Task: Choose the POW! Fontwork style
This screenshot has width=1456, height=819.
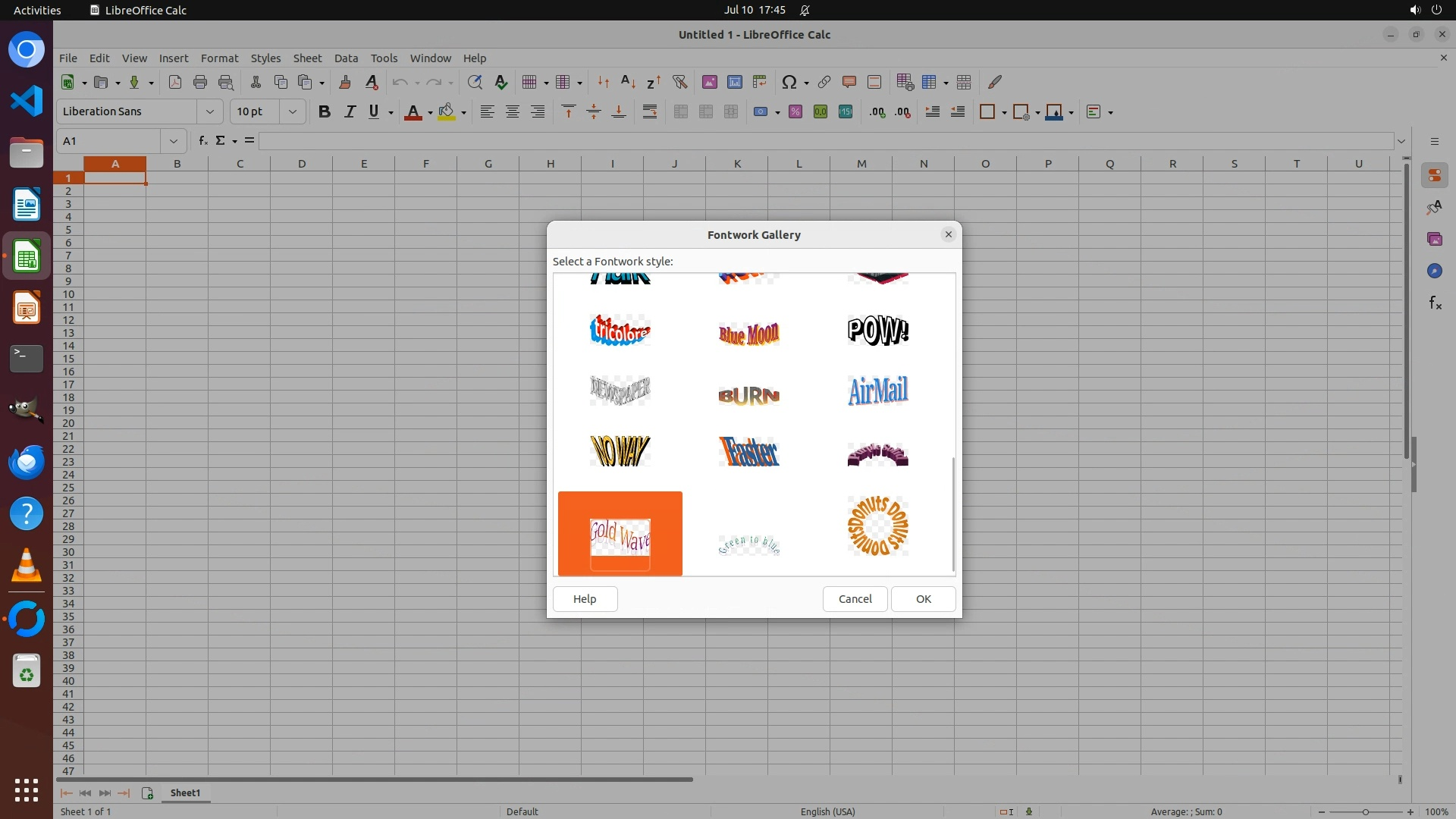Action: pos(877,331)
